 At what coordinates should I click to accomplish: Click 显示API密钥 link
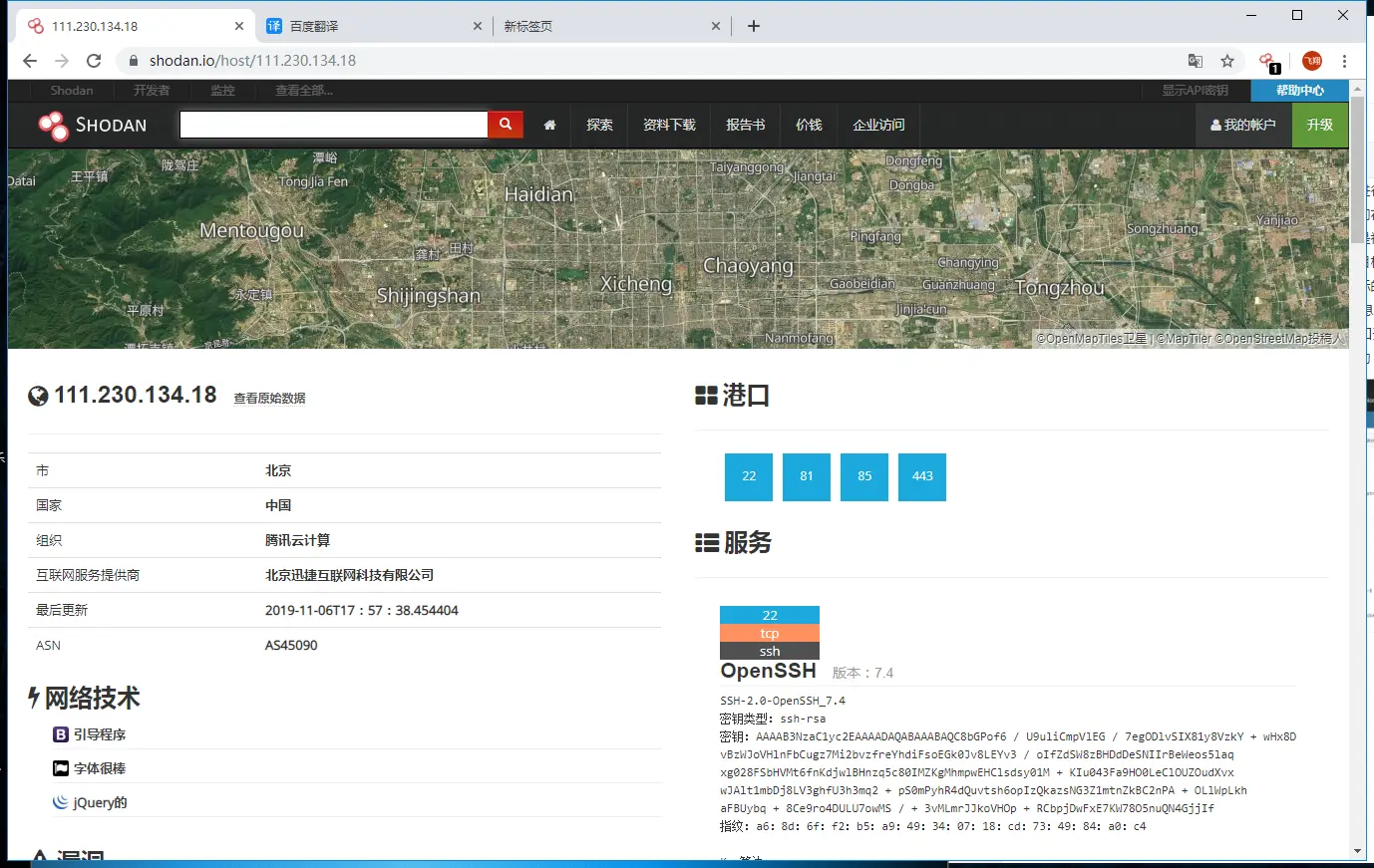click(1195, 91)
